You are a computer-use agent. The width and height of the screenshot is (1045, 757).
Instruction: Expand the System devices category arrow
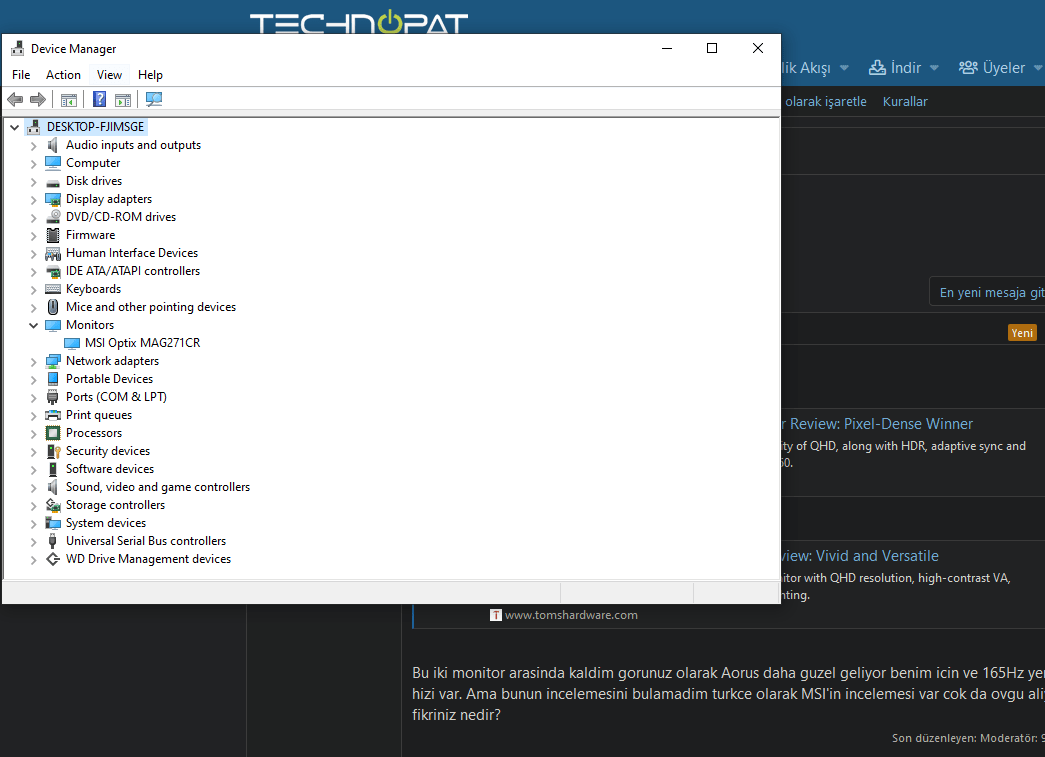click(33, 523)
